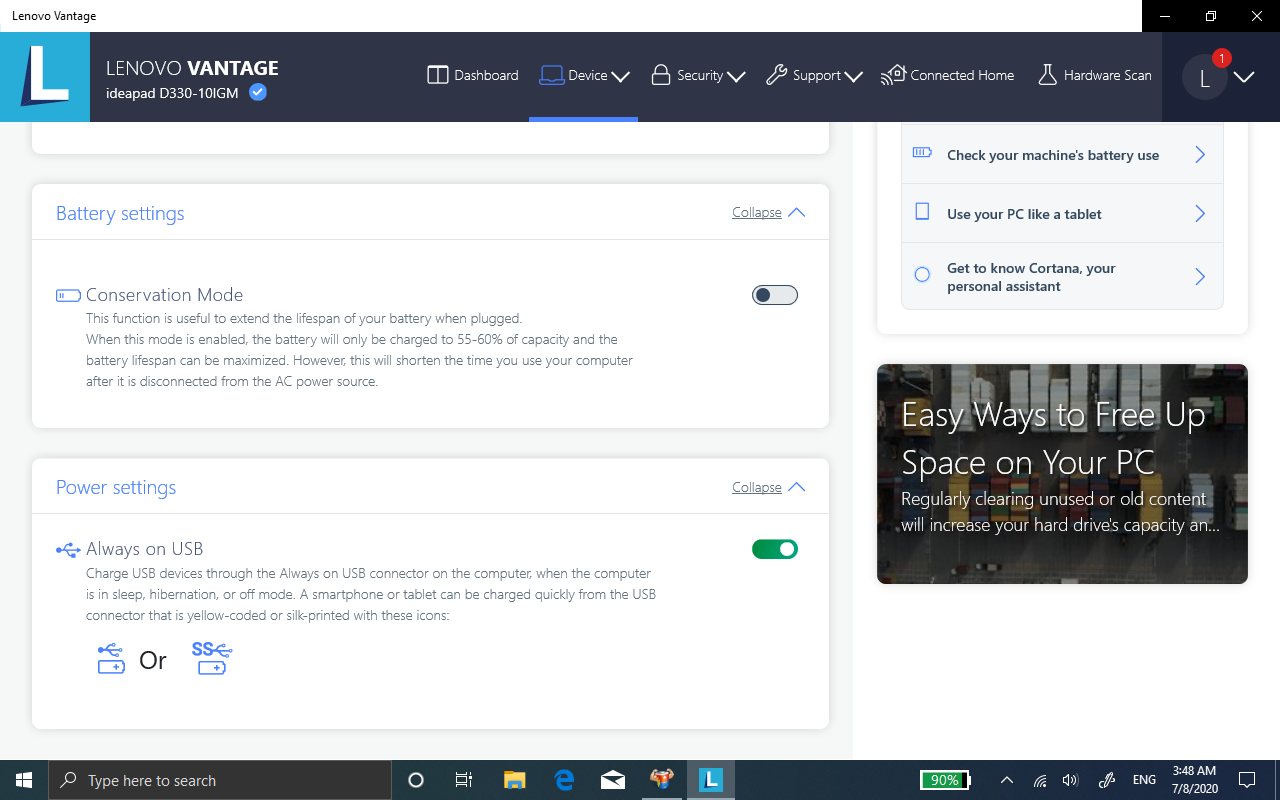The width and height of the screenshot is (1280, 800).
Task: Click the Power settings collapse chevron
Action: click(797, 487)
